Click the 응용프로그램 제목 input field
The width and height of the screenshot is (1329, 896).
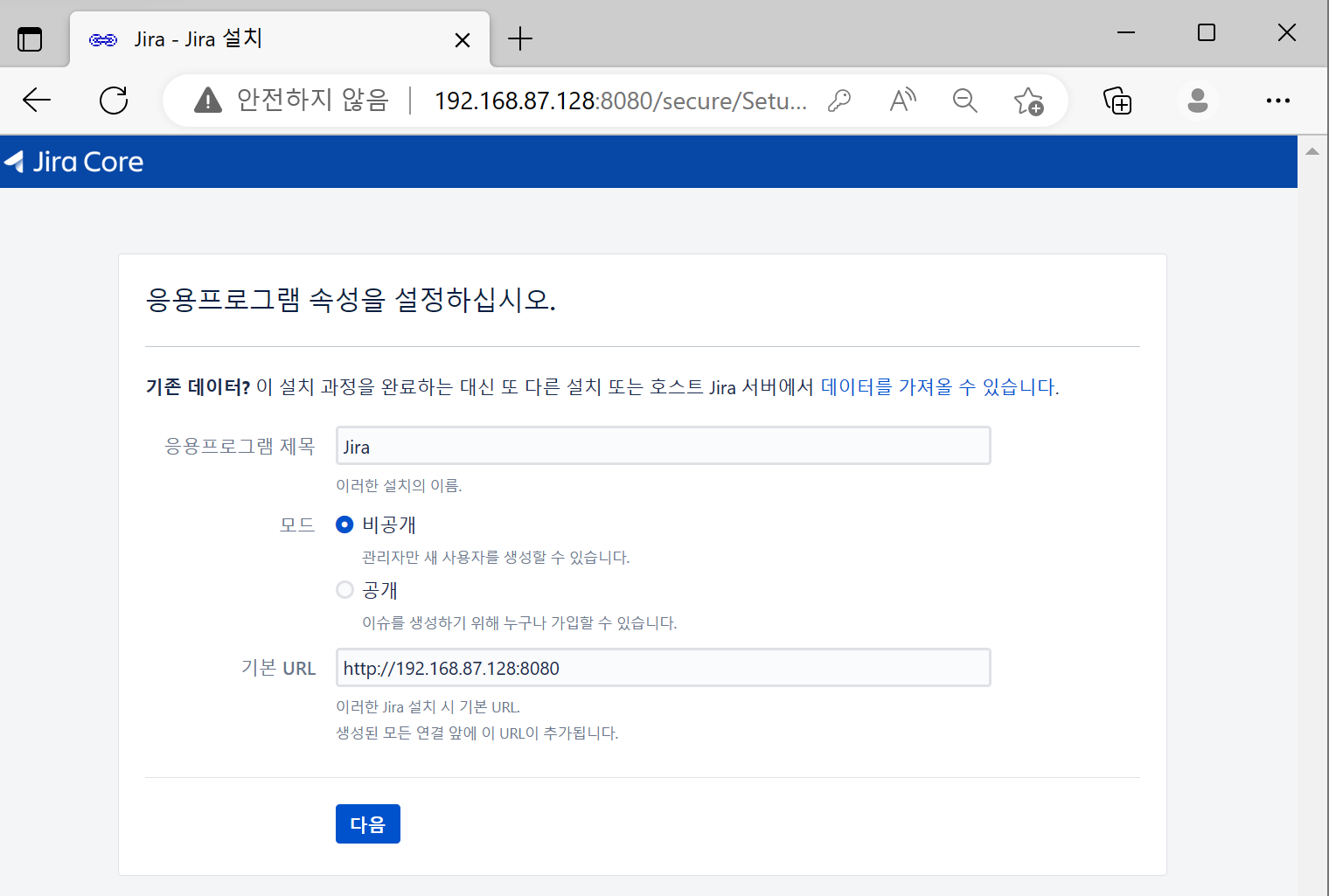(x=664, y=446)
